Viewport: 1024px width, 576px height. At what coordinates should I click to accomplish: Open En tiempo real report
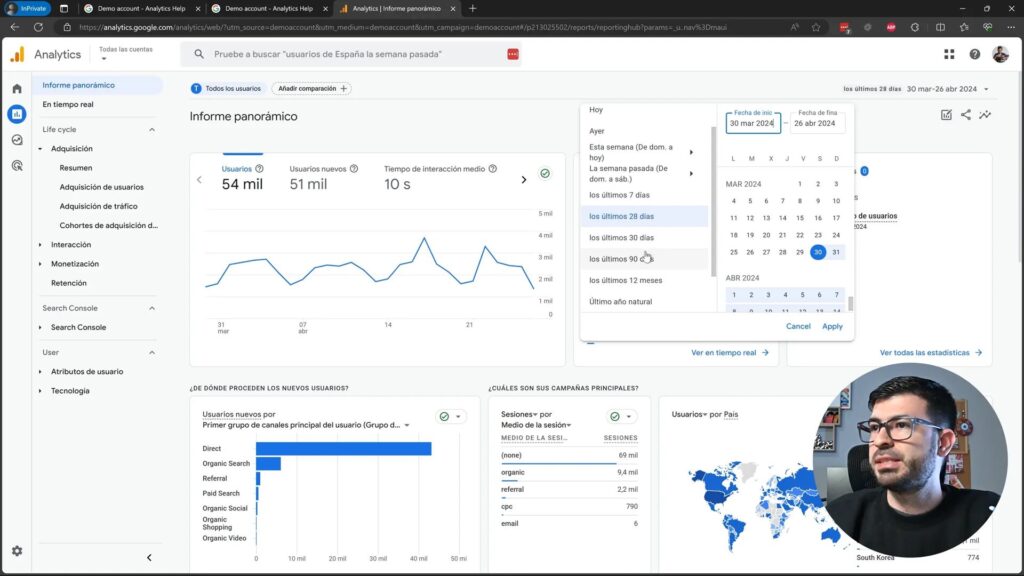68,104
